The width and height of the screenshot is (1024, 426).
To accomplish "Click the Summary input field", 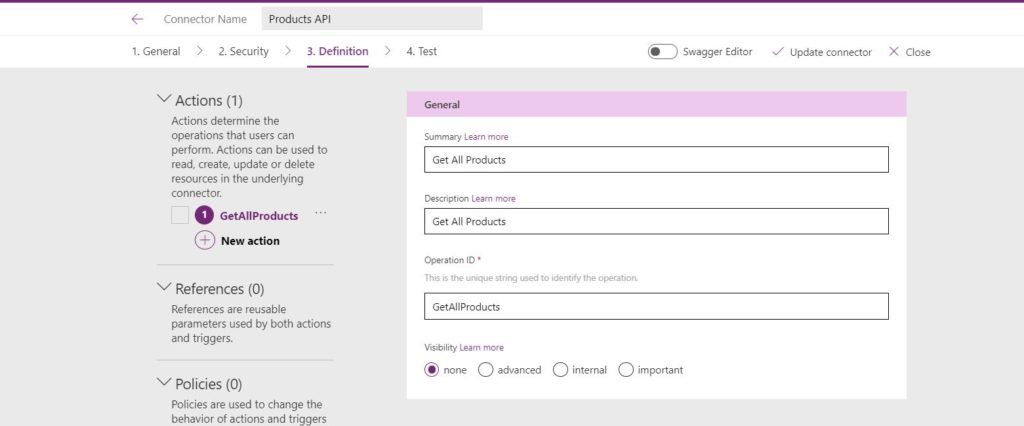I will click(x=656, y=159).
